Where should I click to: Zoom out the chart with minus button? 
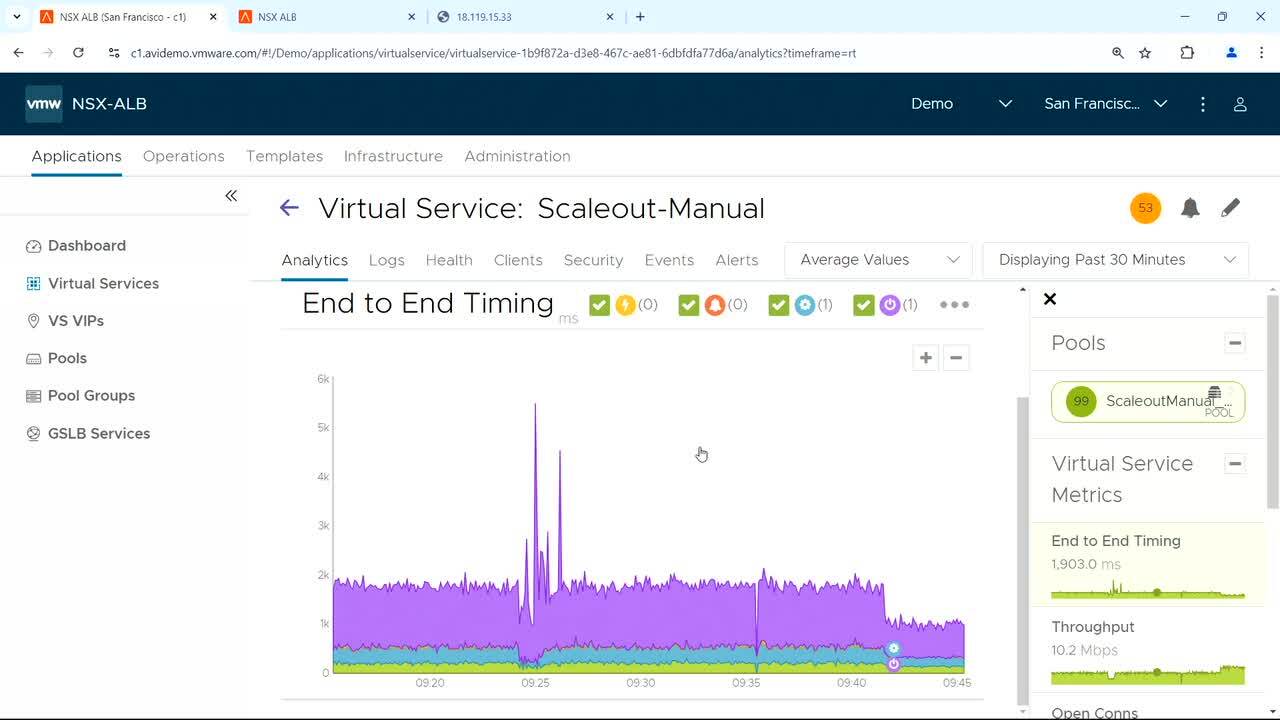tap(956, 358)
